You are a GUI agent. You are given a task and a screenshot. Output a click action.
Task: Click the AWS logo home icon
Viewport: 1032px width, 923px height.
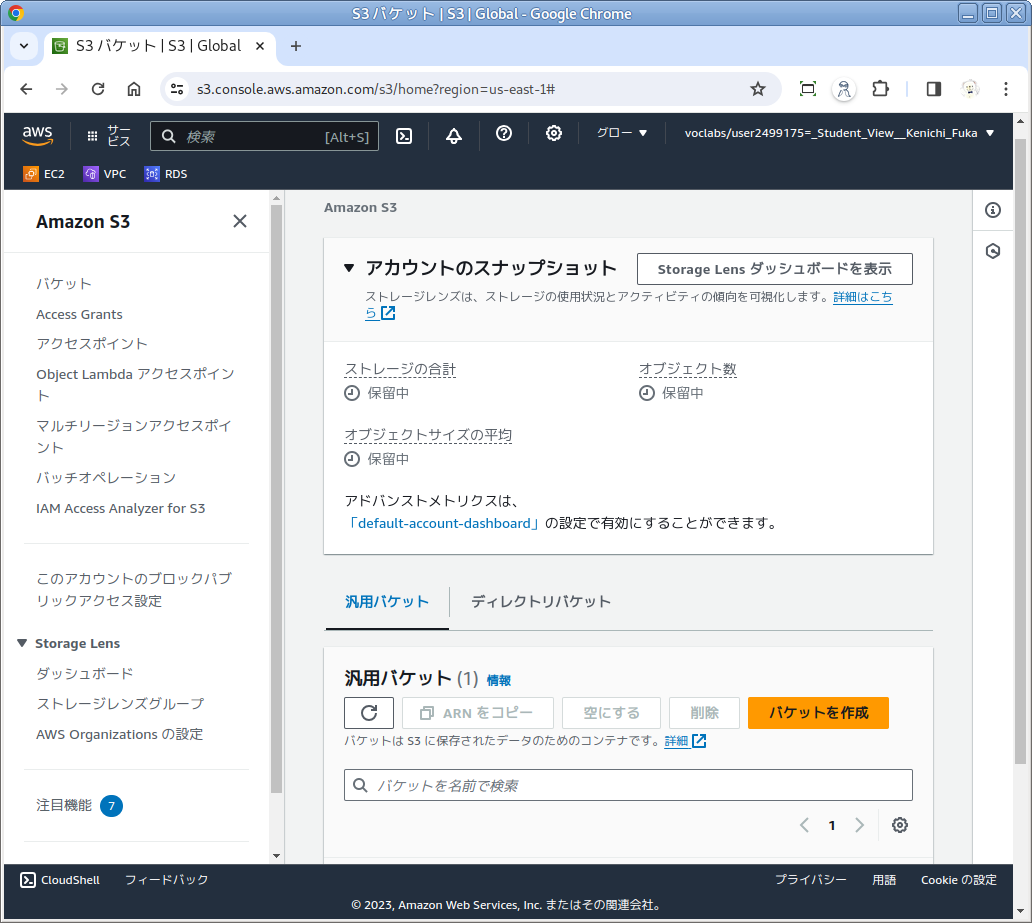coord(38,135)
